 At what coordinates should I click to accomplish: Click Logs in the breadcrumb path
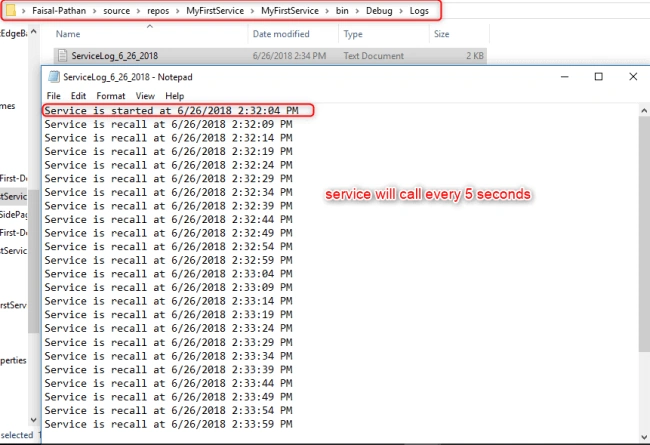[419, 11]
